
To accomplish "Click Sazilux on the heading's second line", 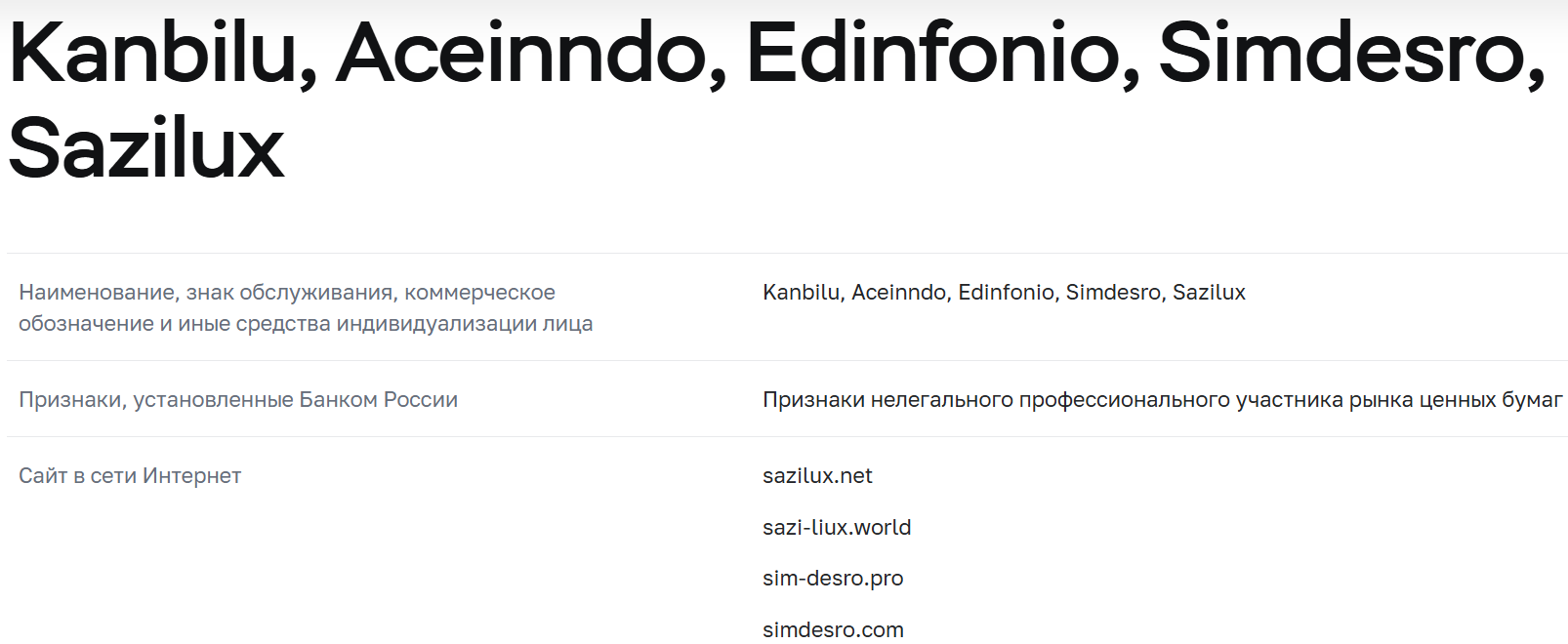I will (x=146, y=149).
